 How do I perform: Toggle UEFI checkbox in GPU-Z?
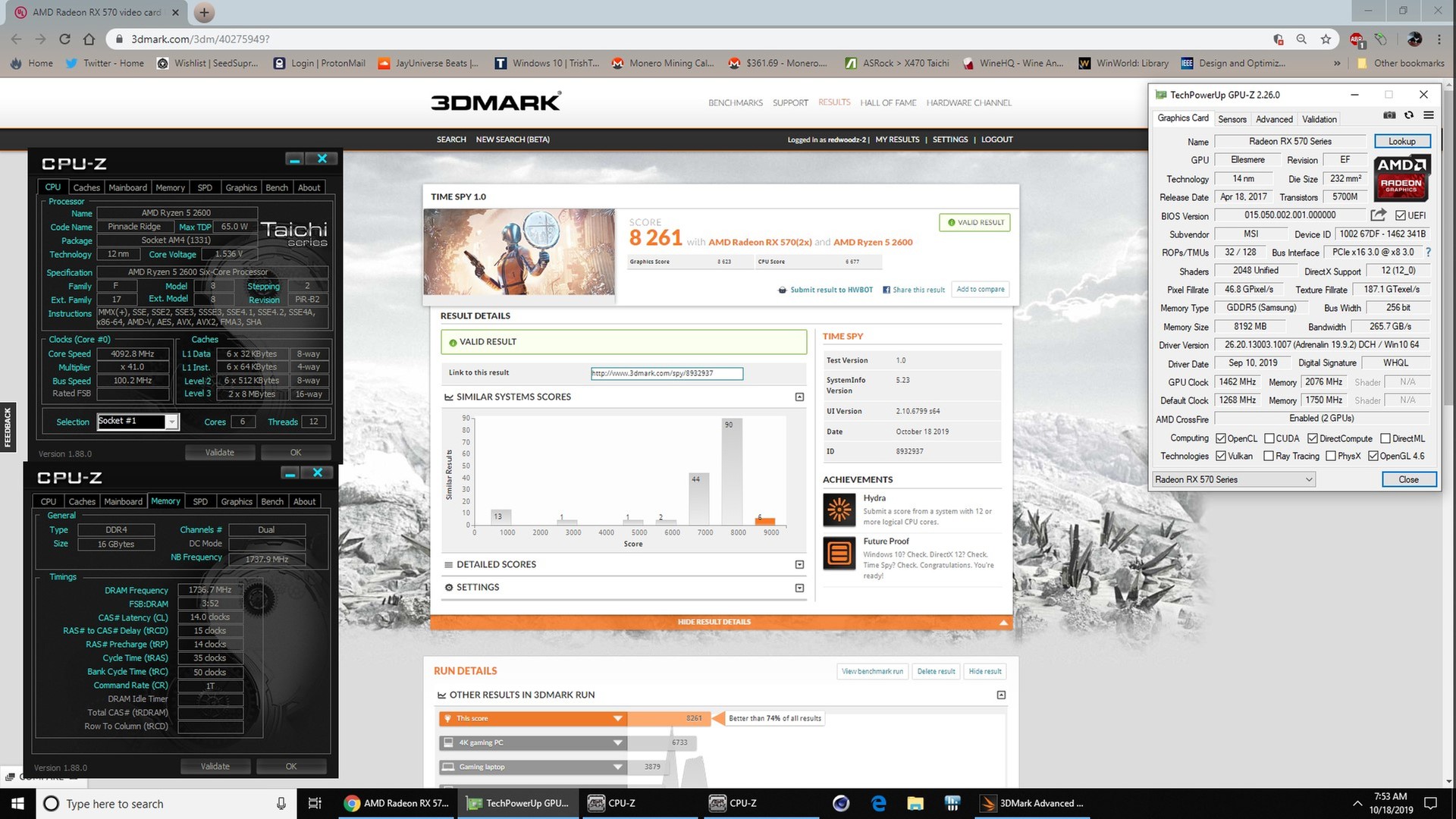(1401, 215)
